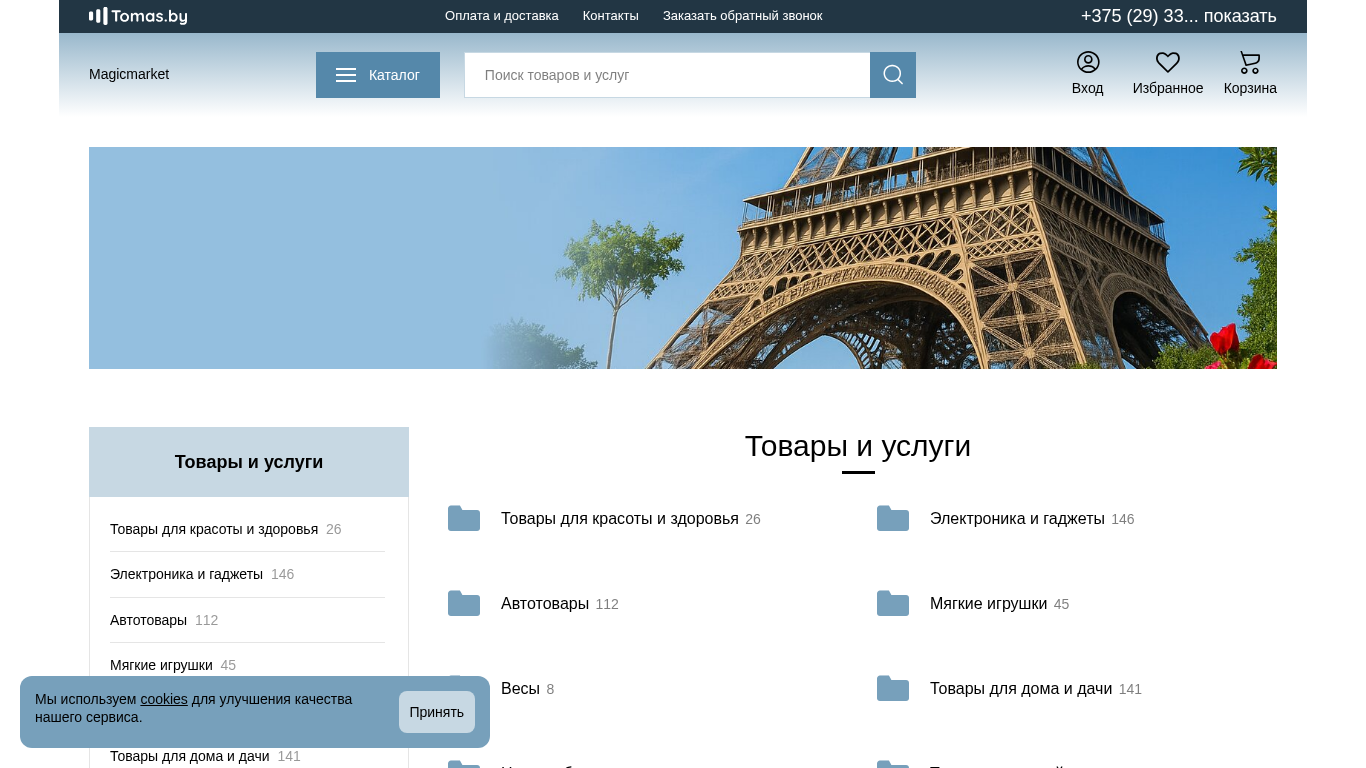Click folder icon beside Товары для красоты
The height and width of the screenshot is (768, 1366).
[x=464, y=519]
